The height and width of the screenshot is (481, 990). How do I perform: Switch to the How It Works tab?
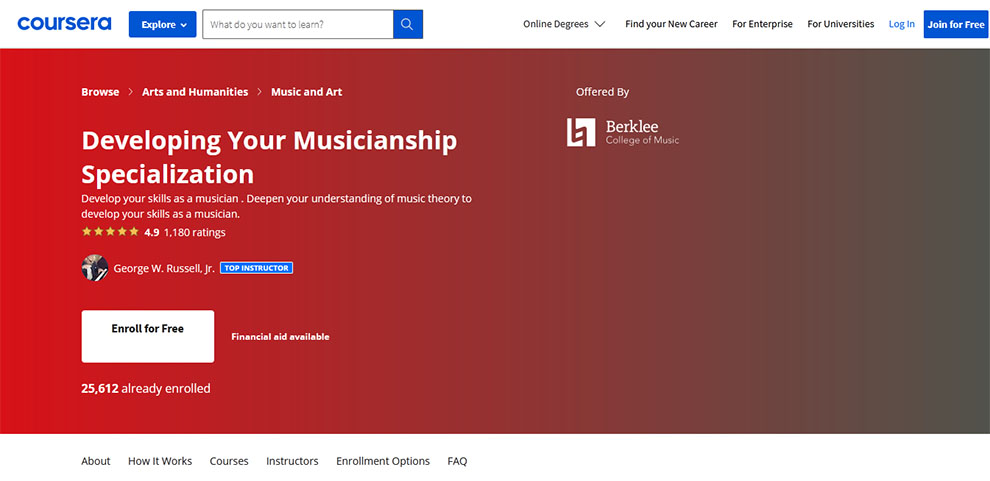tap(160, 461)
